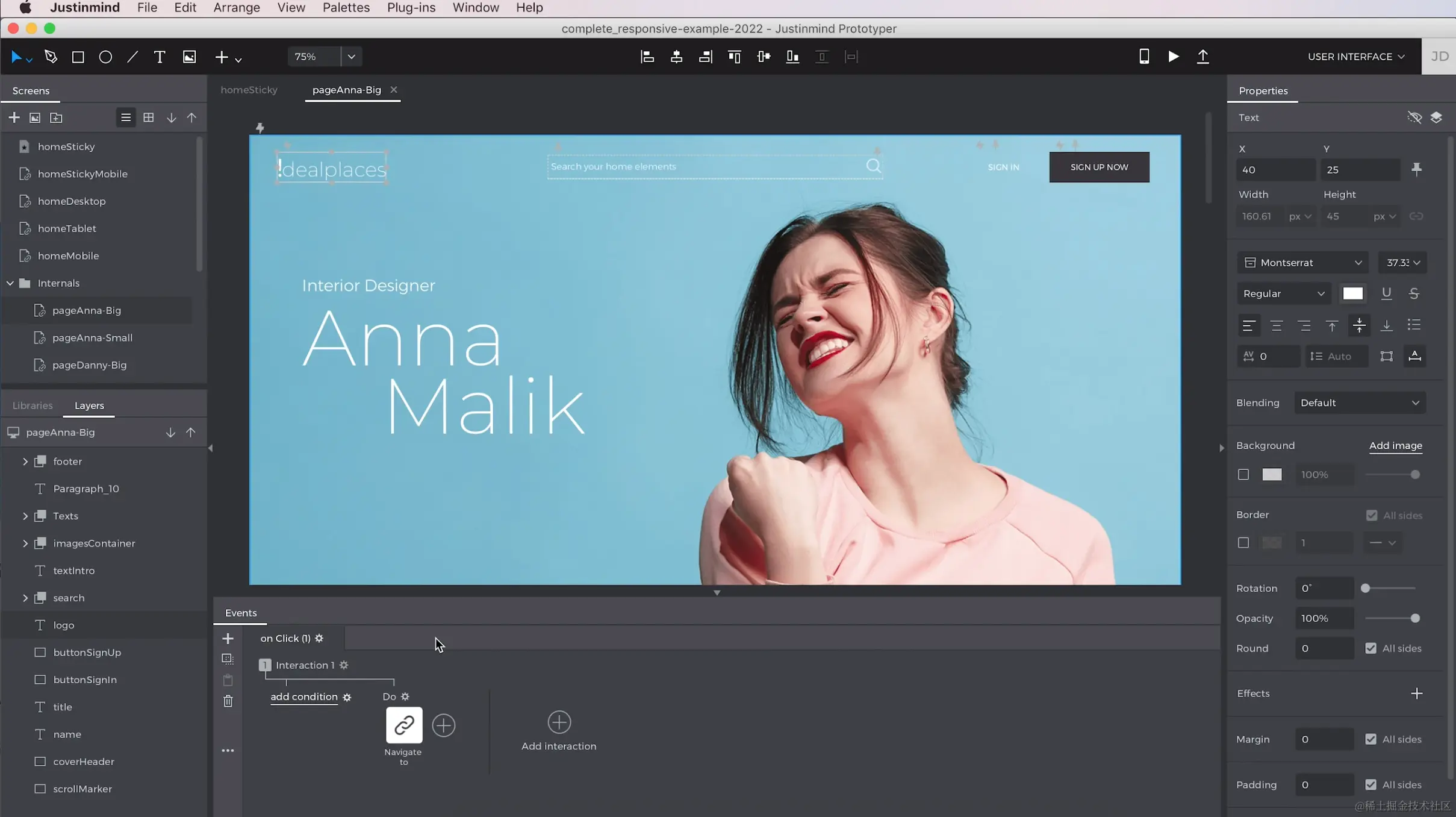The height and width of the screenshot is (817, 1456).
Task: Open the Montserrat font dropdown
Action: [1302, 263]
